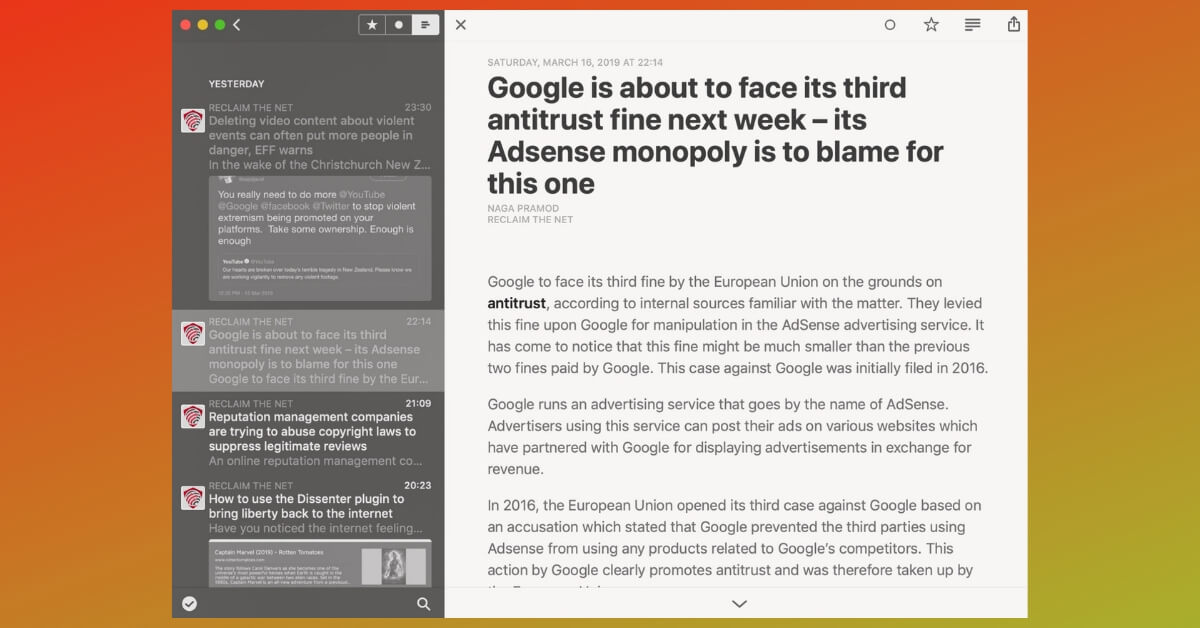Show starred articles with the star filter
Viewport: 1200px width, 628px height.
pyautogui.click(x=372, y=25)
